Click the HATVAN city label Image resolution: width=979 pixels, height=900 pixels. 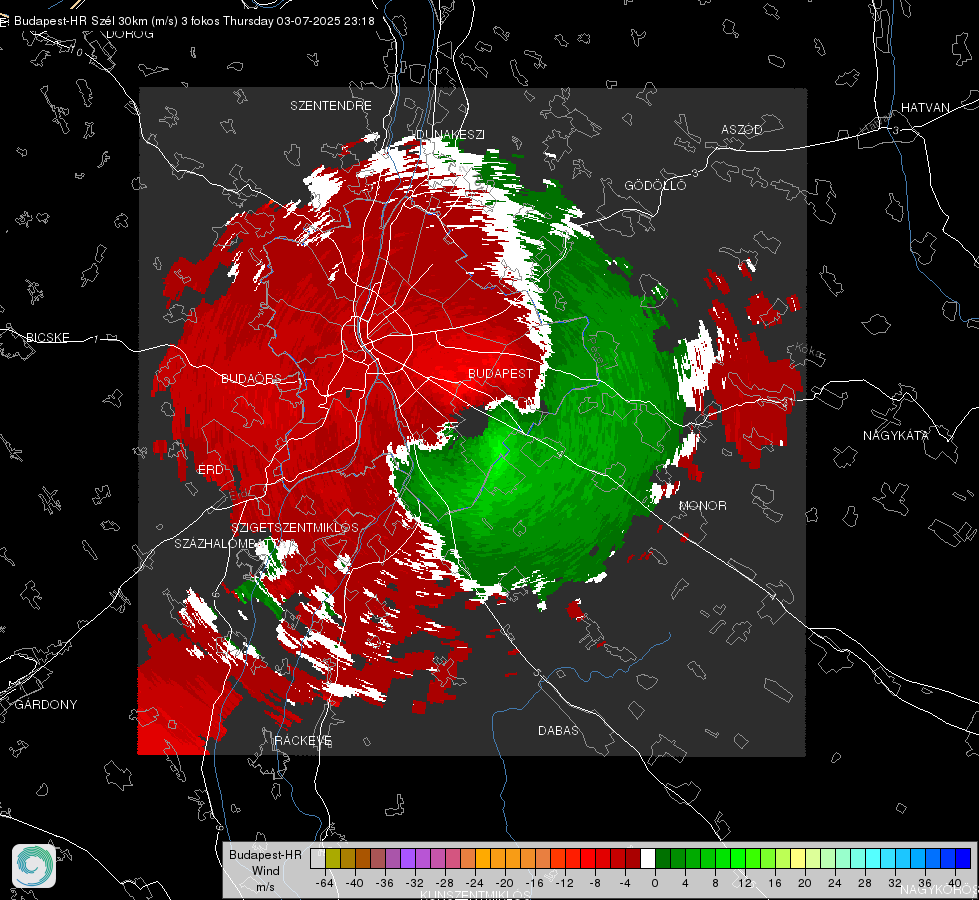(x=925, y=107)
